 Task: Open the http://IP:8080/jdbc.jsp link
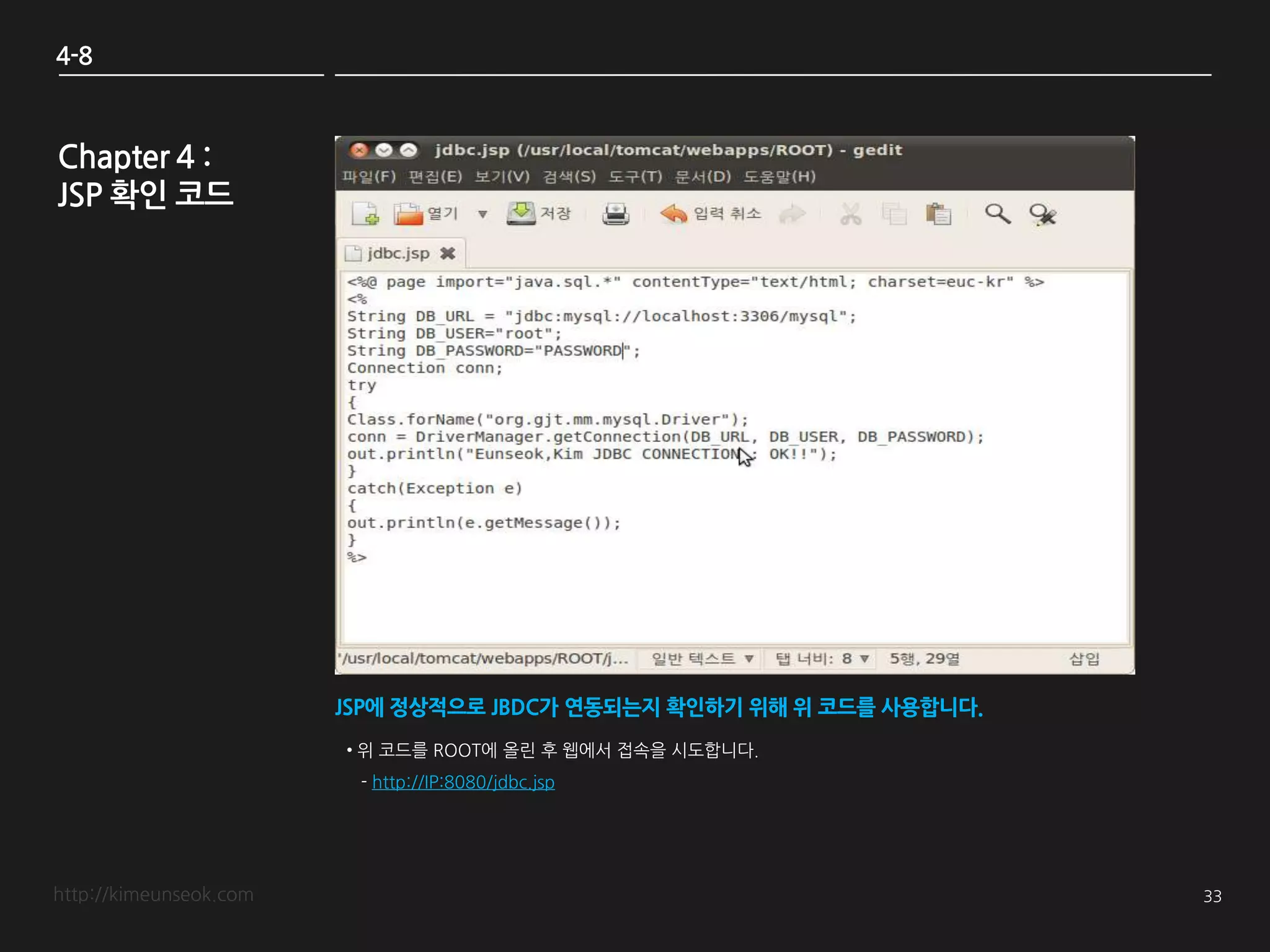(463, 782)
